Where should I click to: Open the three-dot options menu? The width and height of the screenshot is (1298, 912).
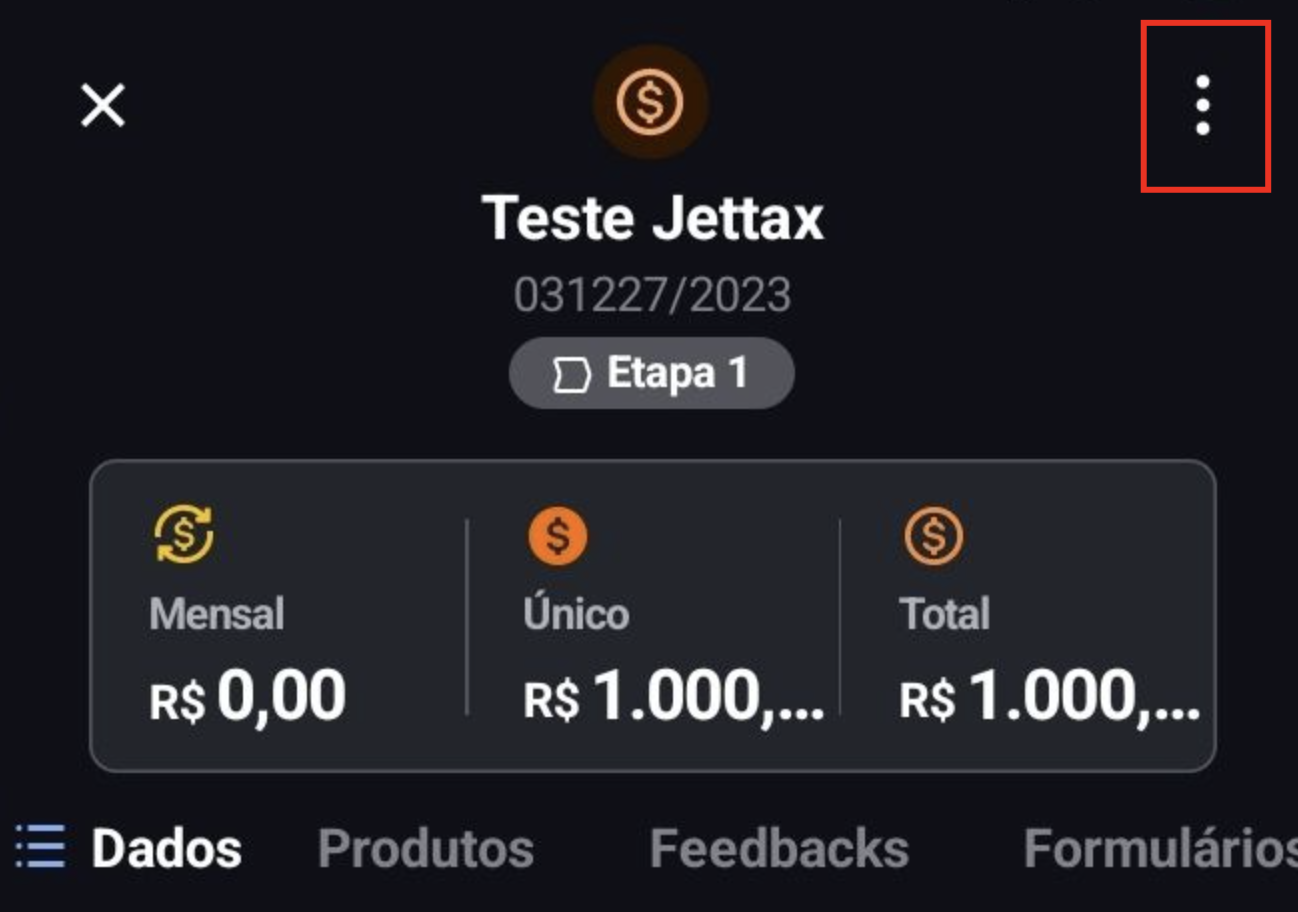(x=1203, y=105)
